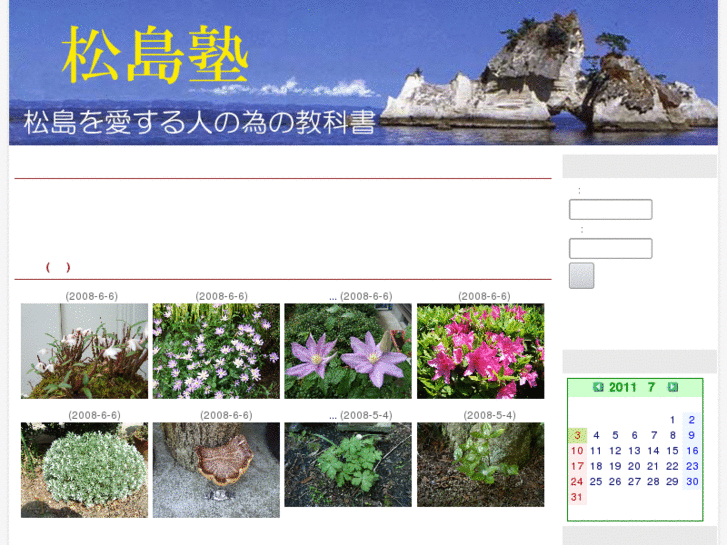Select day 22 in the calendar
Screen dimensions: 727x545
[x=672, y=466]
